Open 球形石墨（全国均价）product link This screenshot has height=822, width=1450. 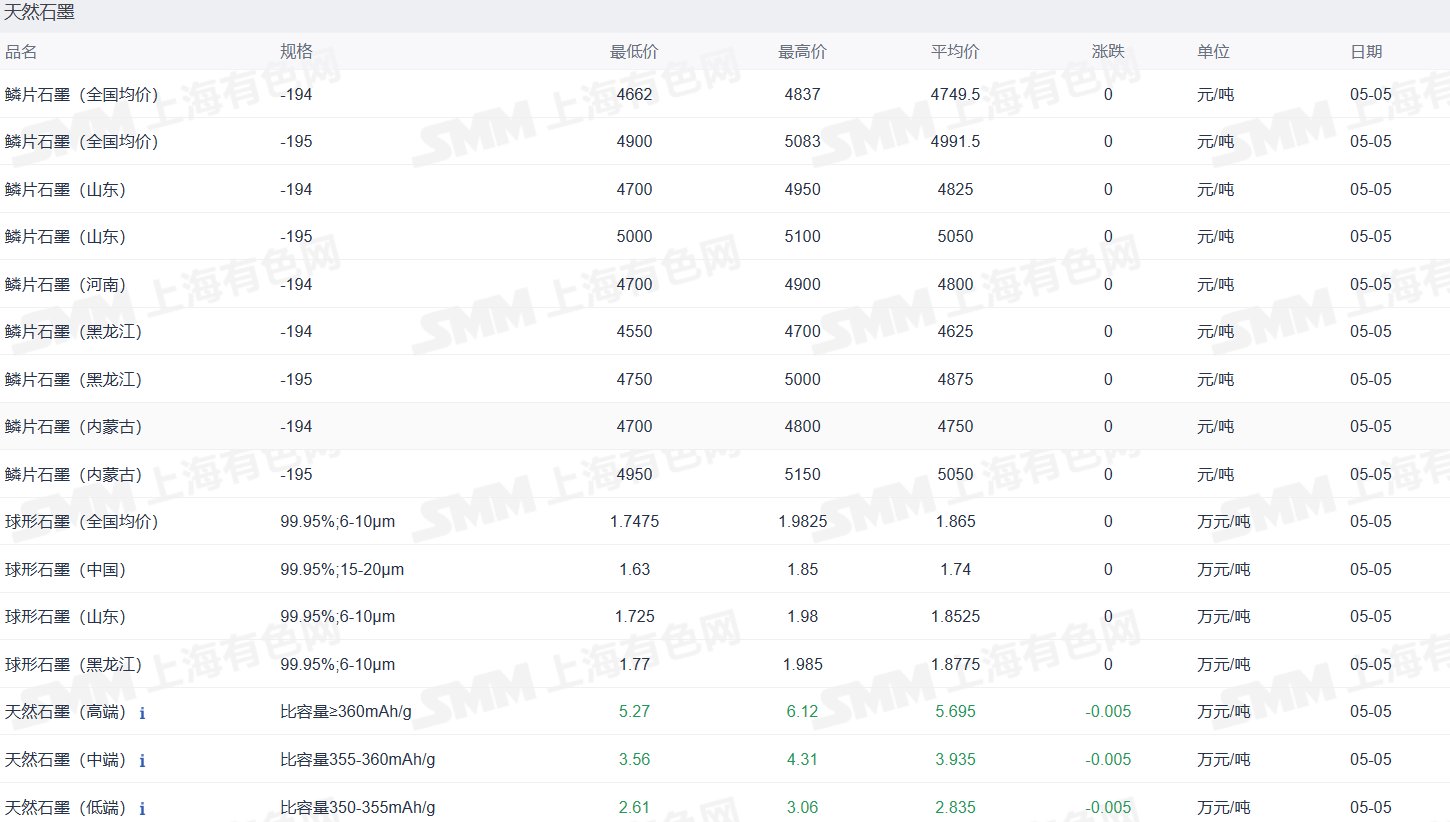pos(82,521)
